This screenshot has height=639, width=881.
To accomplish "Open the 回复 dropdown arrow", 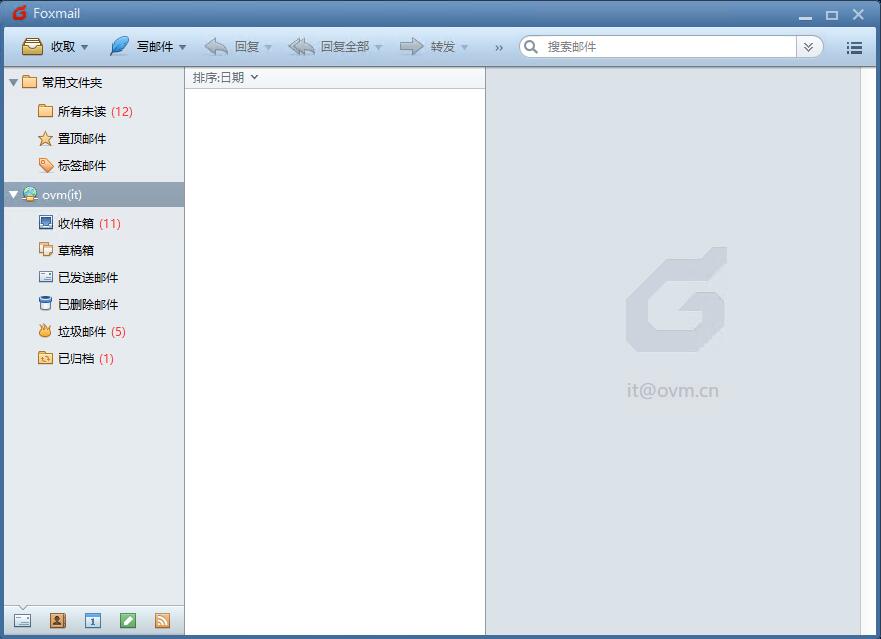I will click(x=268, y=47).
